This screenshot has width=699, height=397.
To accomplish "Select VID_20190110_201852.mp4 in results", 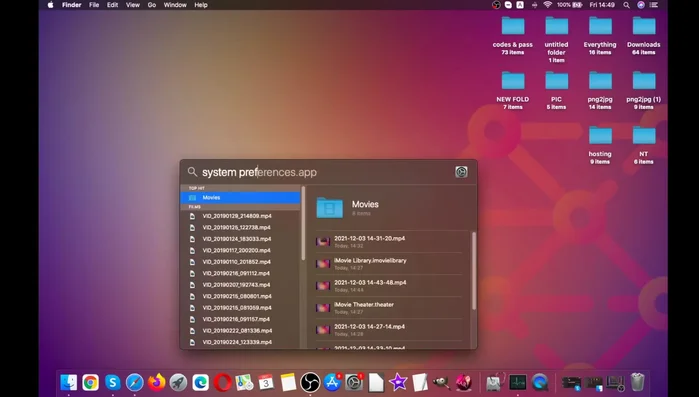I will [241, 262].
